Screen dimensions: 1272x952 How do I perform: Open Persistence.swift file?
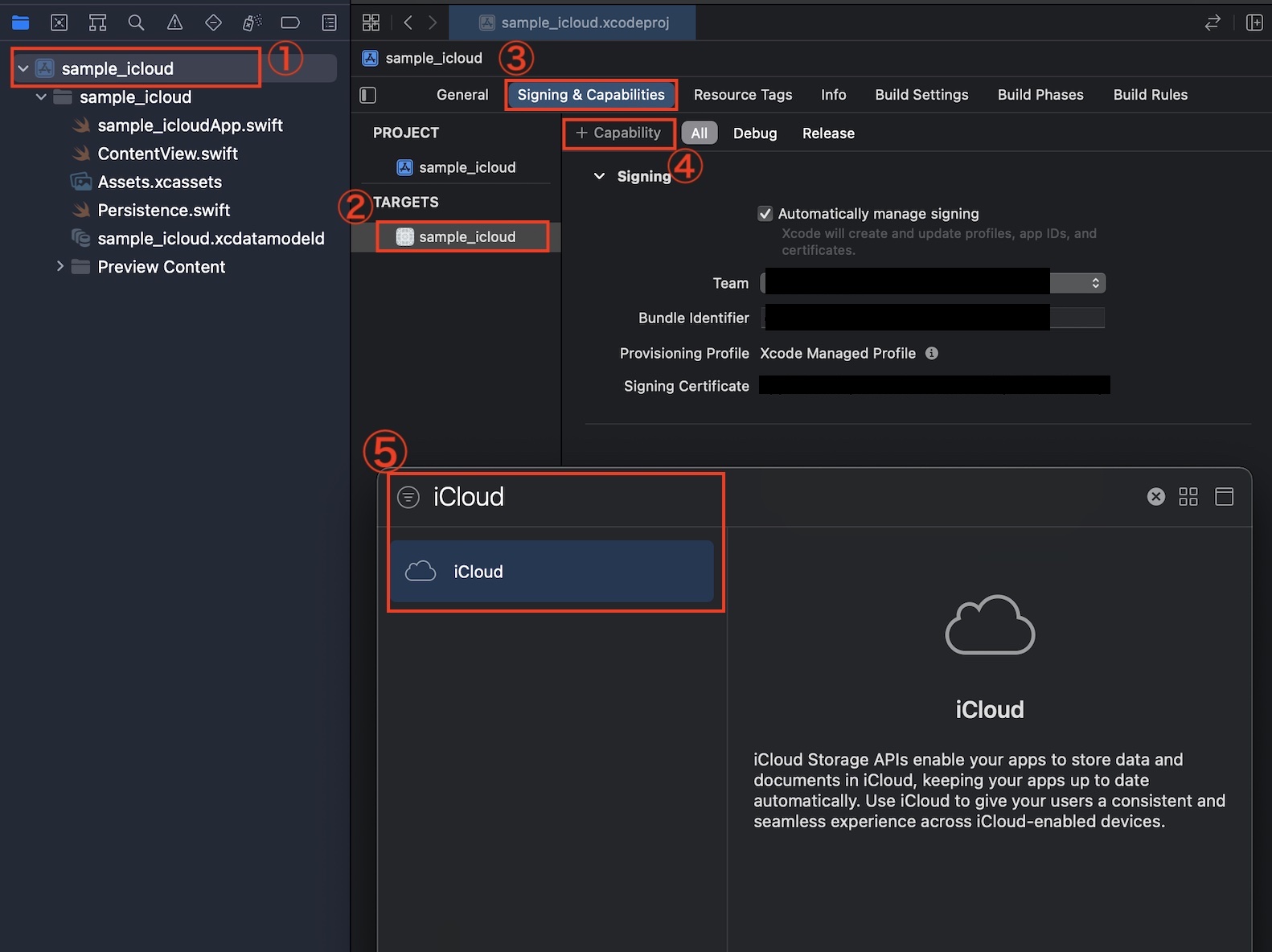coord(163,210)
